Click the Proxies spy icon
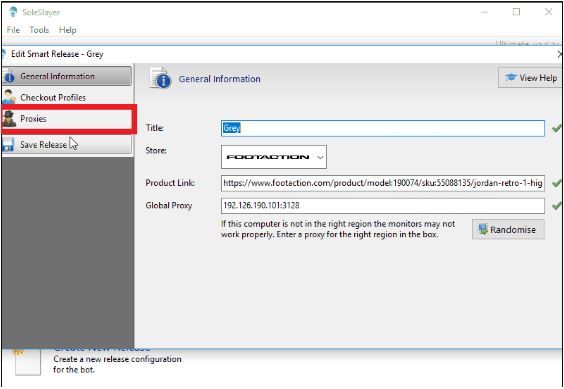The width and height of the screenshot is (564, 389). point(9,119)
